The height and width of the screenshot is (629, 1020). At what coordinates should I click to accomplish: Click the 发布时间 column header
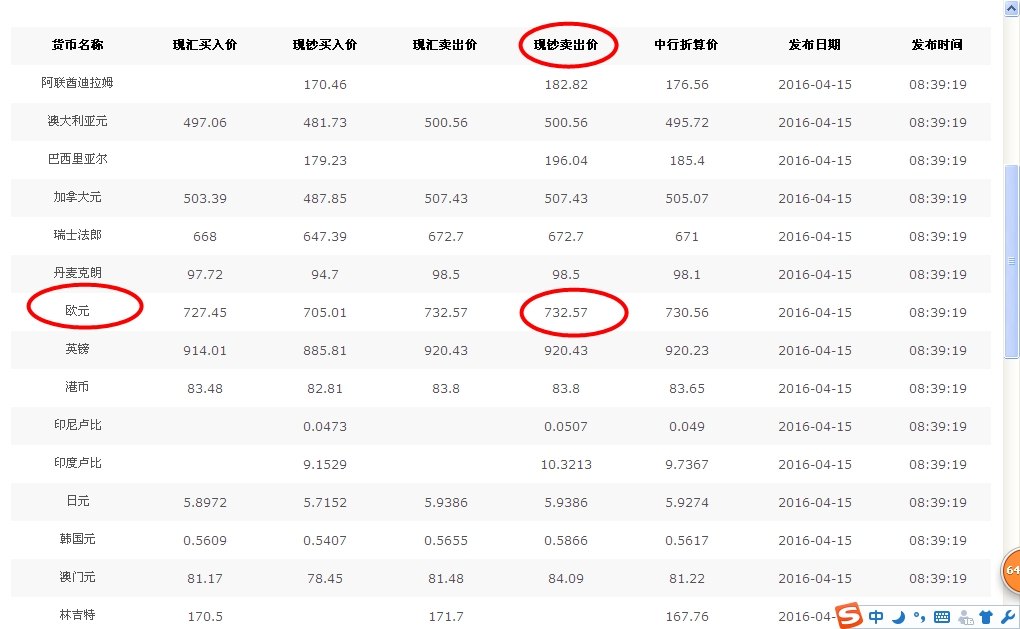tap(937, 45)
